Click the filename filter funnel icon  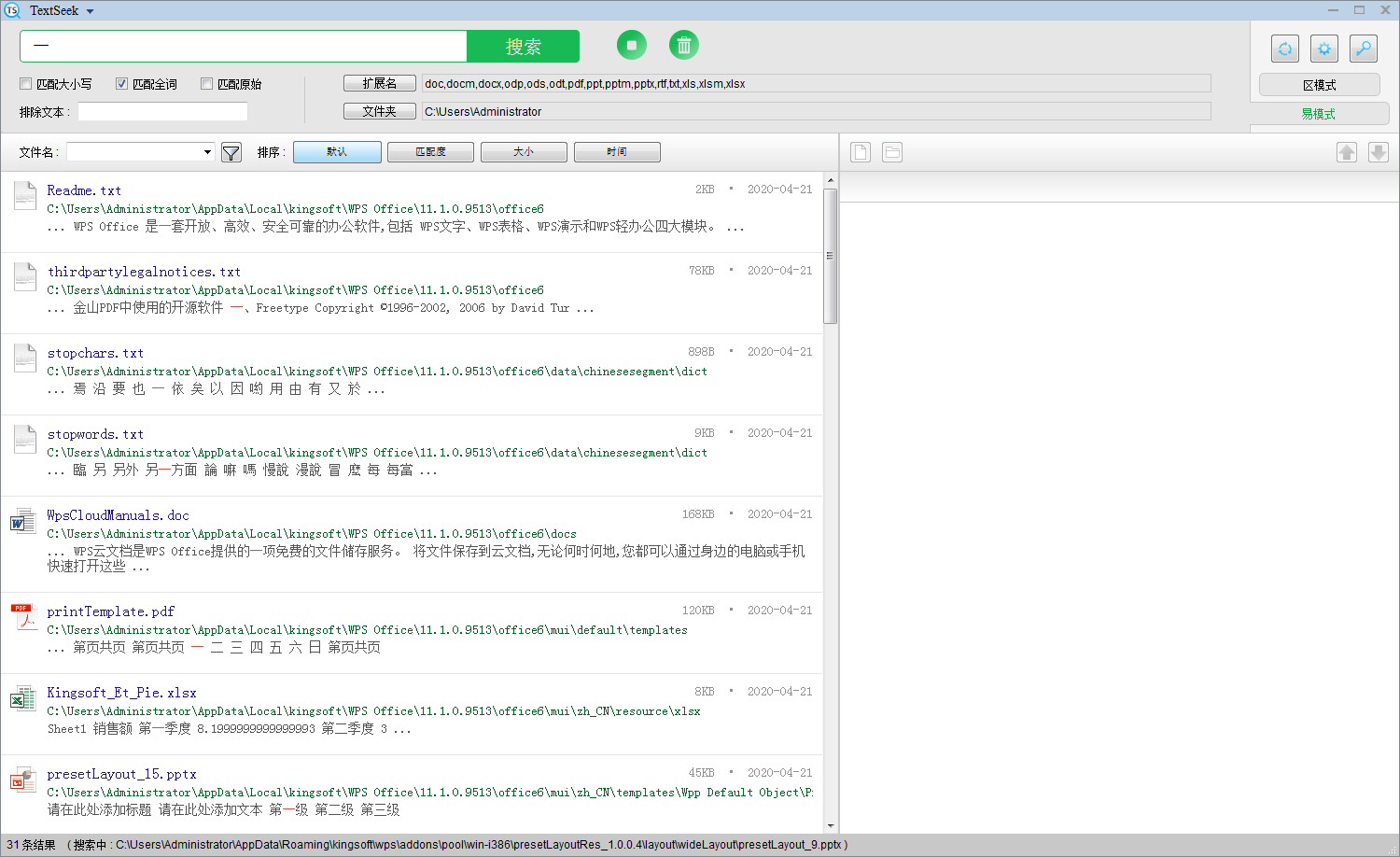click(231, 151)
